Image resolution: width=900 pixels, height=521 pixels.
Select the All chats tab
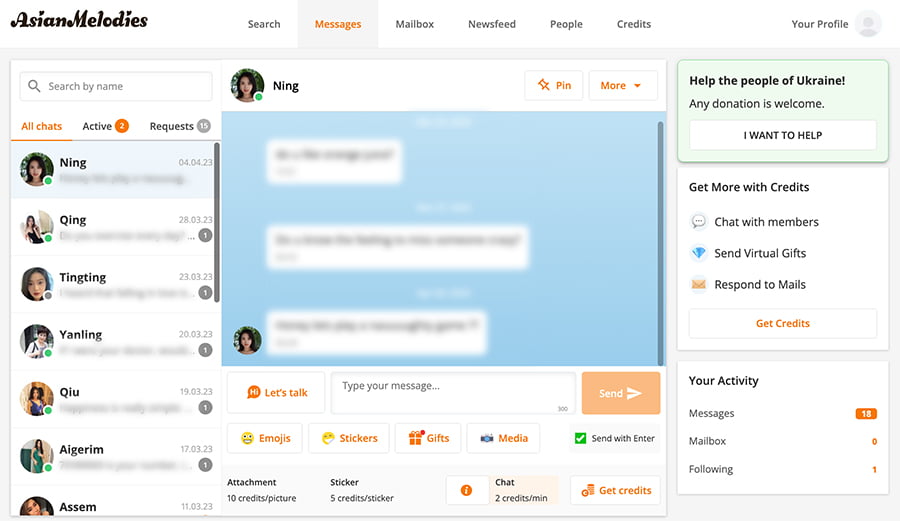tap(41, 126)
